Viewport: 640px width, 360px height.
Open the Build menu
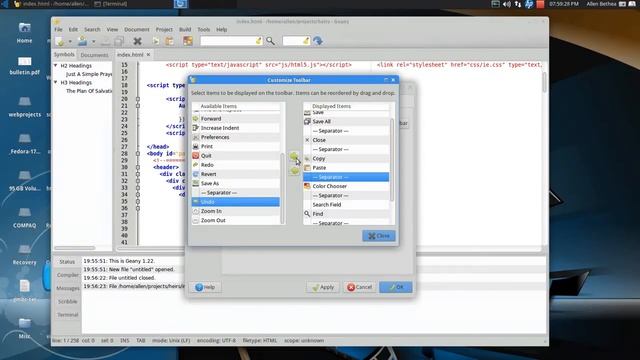(185, 29)
